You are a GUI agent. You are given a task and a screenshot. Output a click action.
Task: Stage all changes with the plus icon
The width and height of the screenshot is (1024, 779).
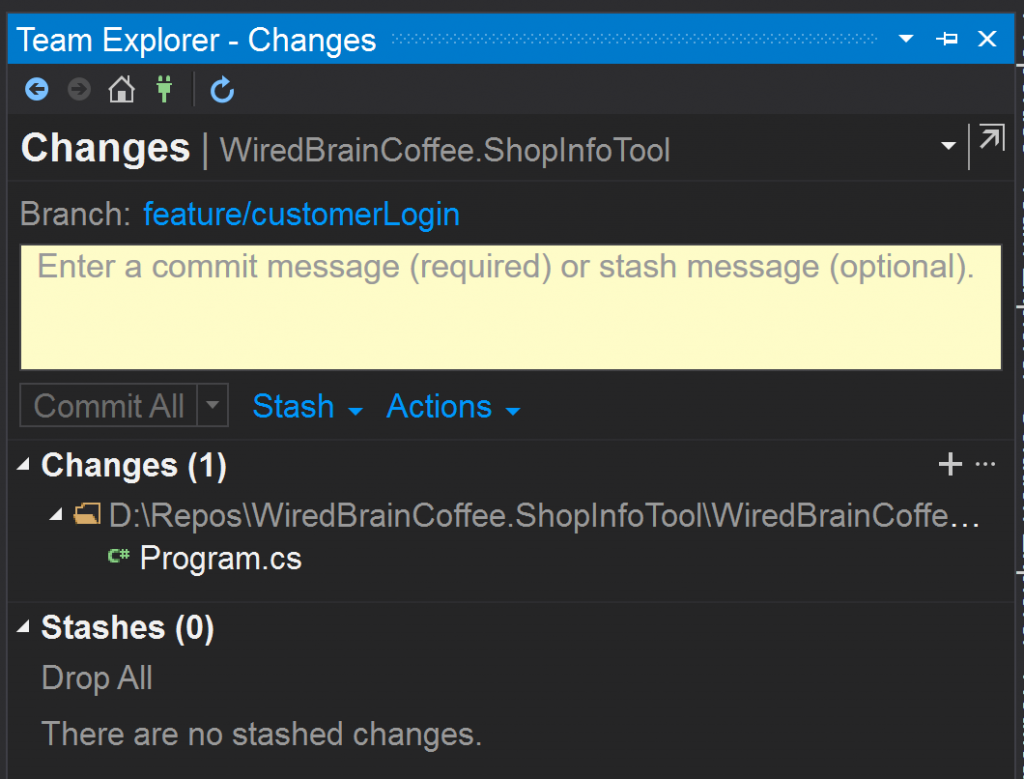pyautogui.click(x=950, y=464)
